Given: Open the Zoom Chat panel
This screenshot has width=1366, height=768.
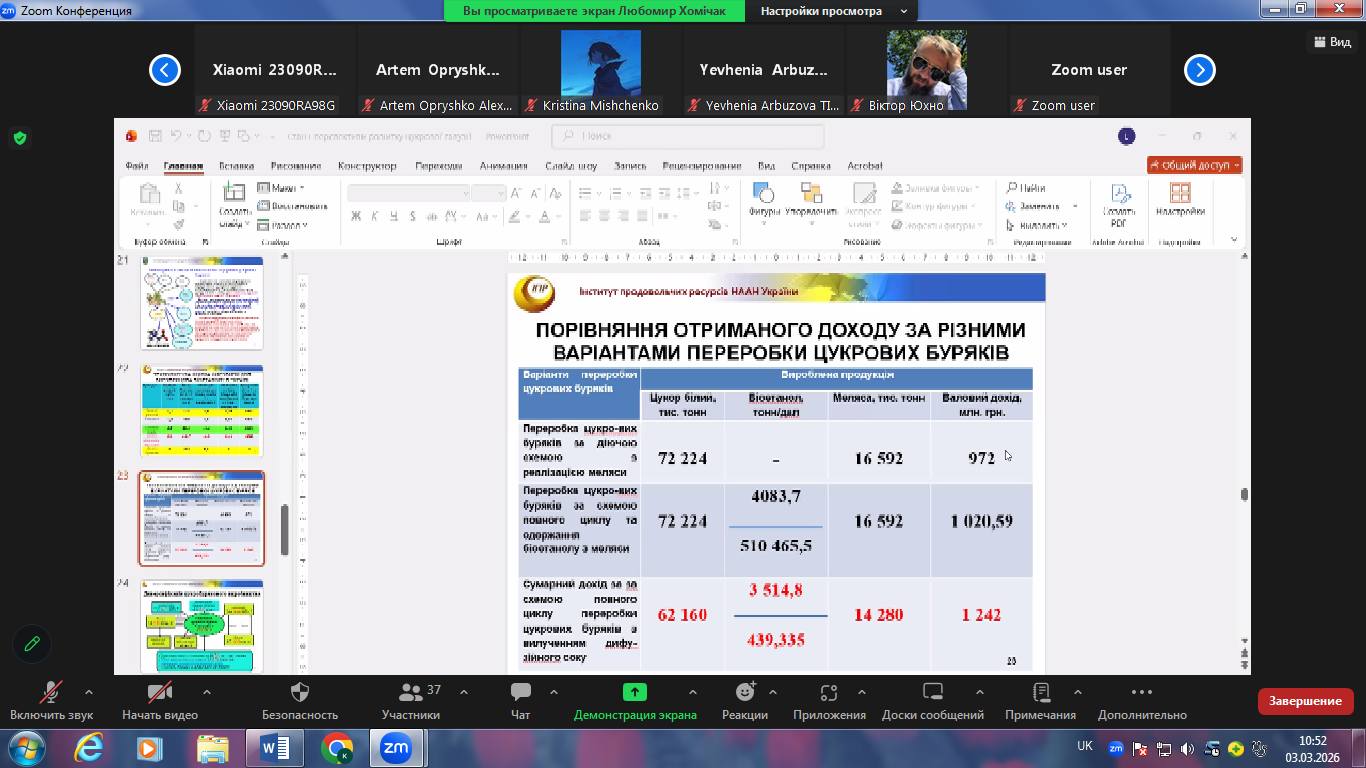Looking at the screenshot, I should 520,692.
